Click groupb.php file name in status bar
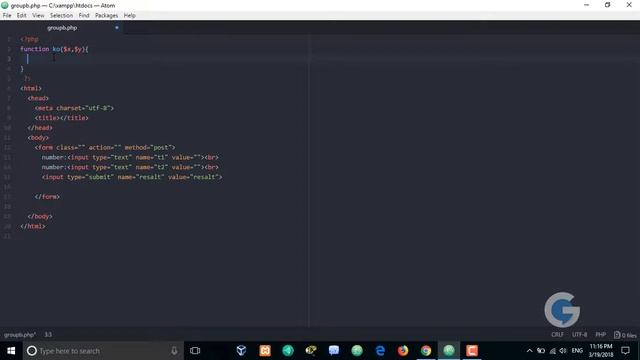The height and width of the screenshot is (360, 640). [20, 335]
